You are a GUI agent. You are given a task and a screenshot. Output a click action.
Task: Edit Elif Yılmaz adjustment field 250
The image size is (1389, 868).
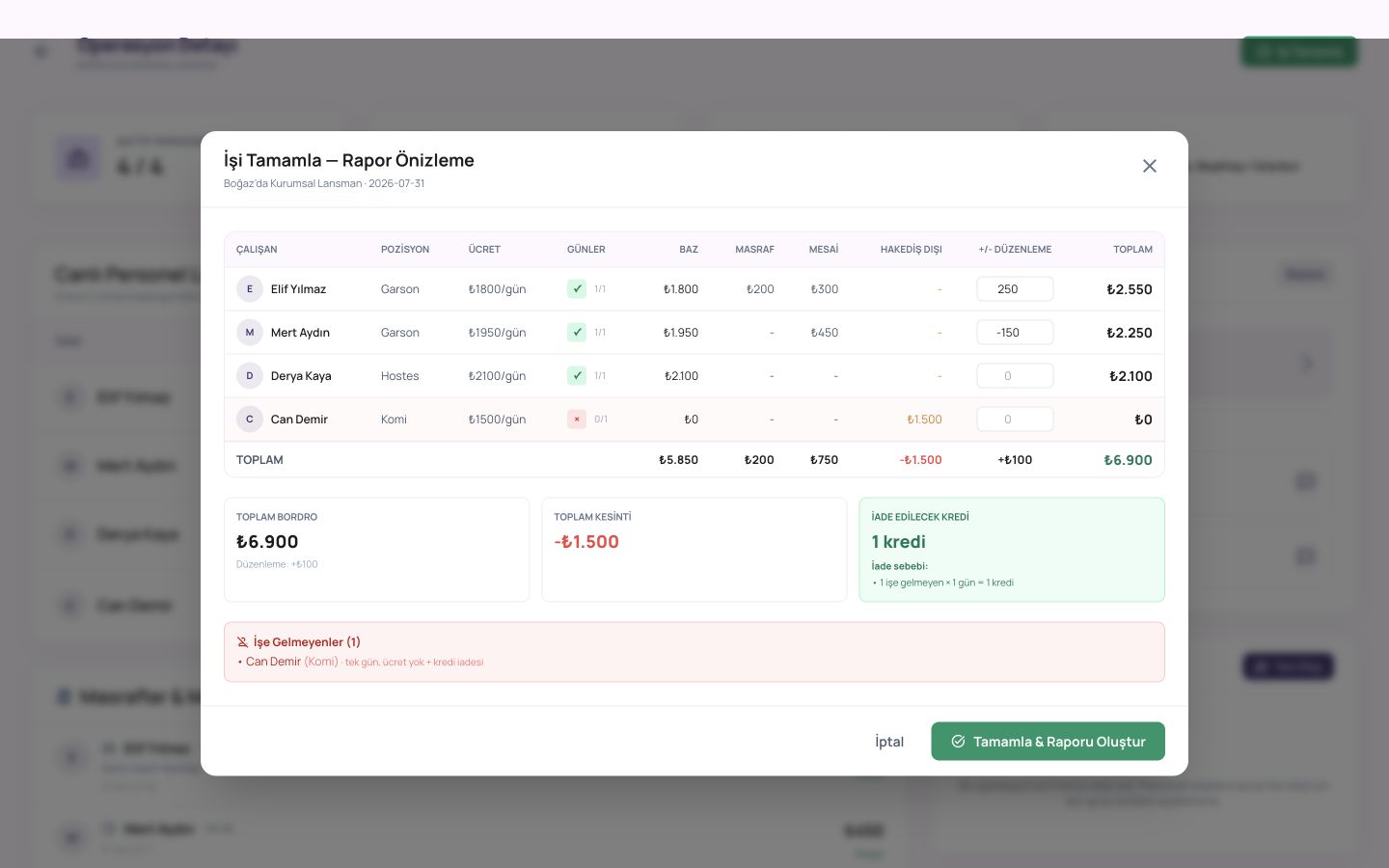point(1015,289)
